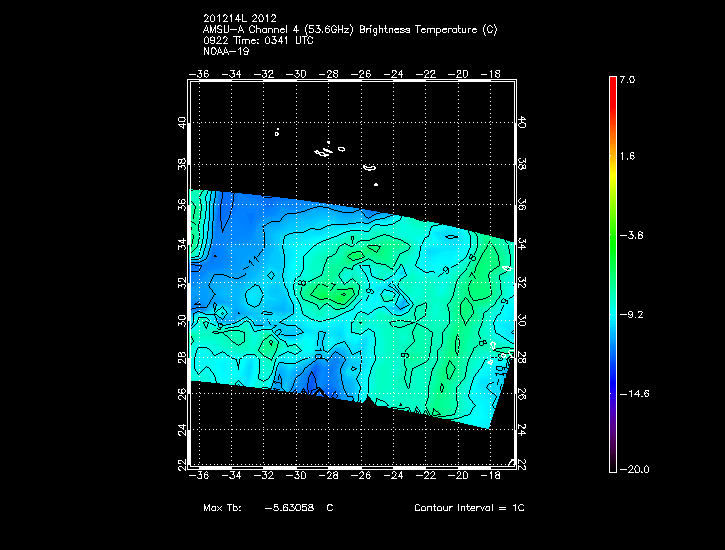Click "32" on the right latitude axis
725x550 pixels.
coord(522,282)
